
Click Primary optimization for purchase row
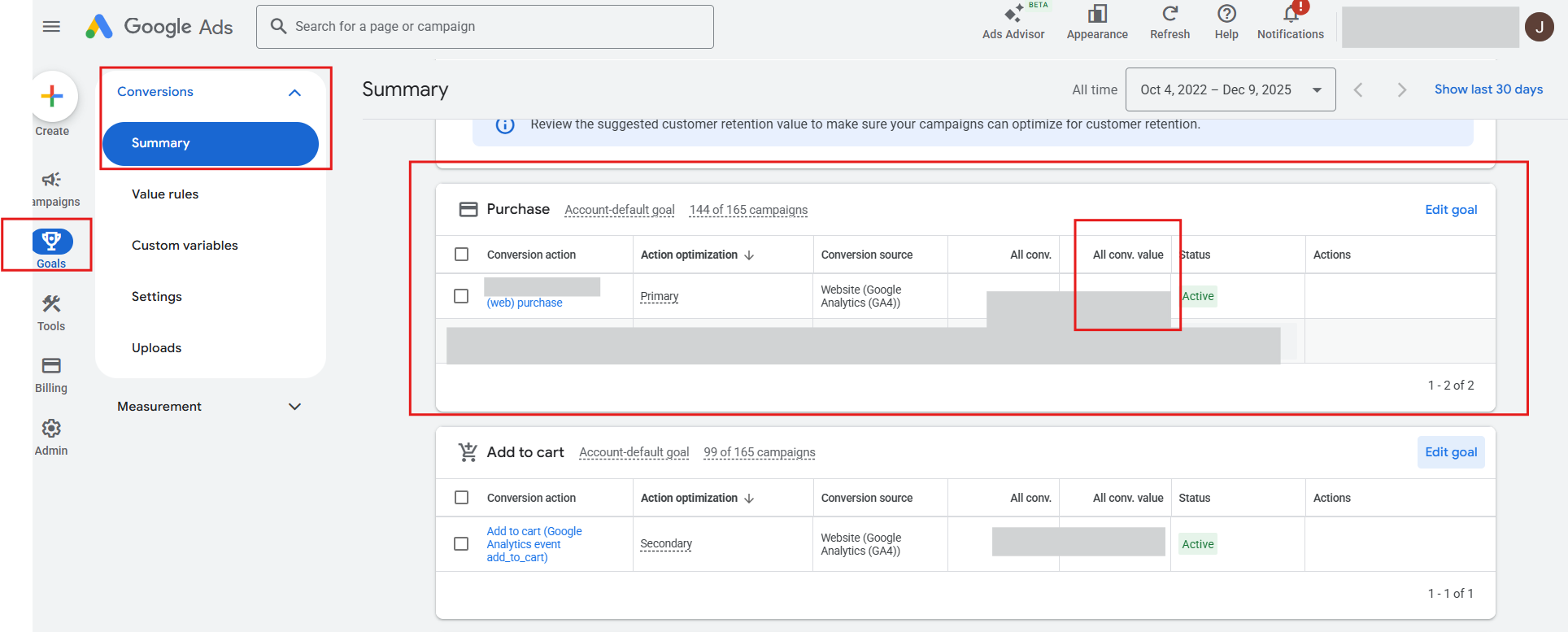[660, 296]
